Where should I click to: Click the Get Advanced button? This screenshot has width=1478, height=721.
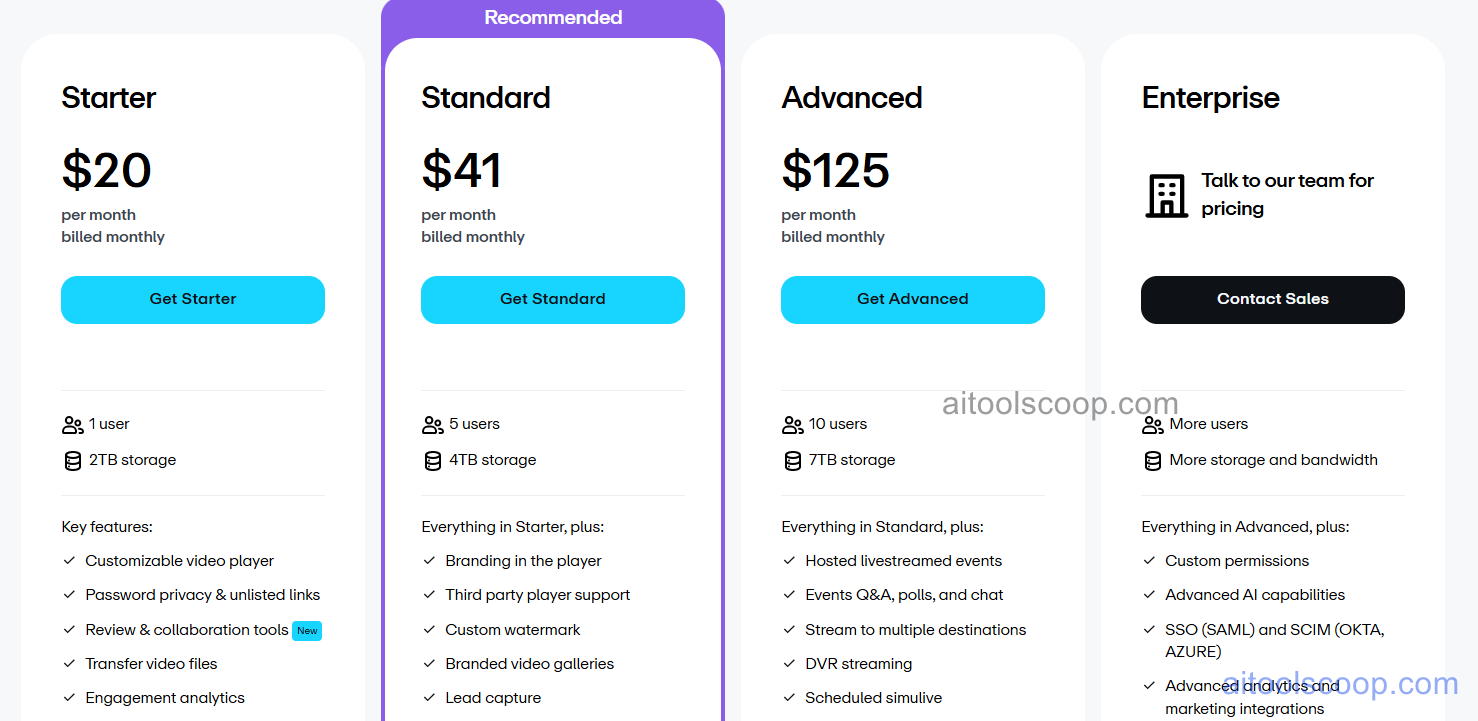coord(912,299)
